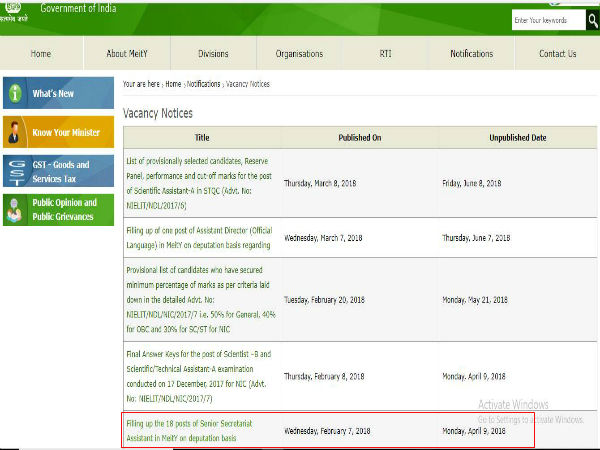
Task: Click the Government of India emblem logo
Action: [13, 11]
